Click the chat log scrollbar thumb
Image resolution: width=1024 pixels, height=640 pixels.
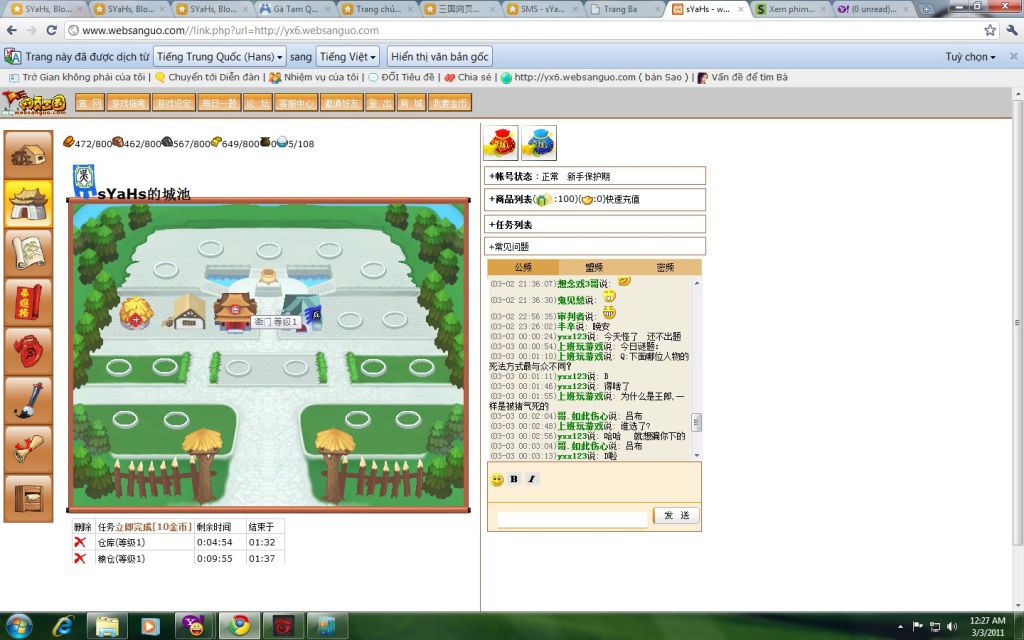(696, 422)
